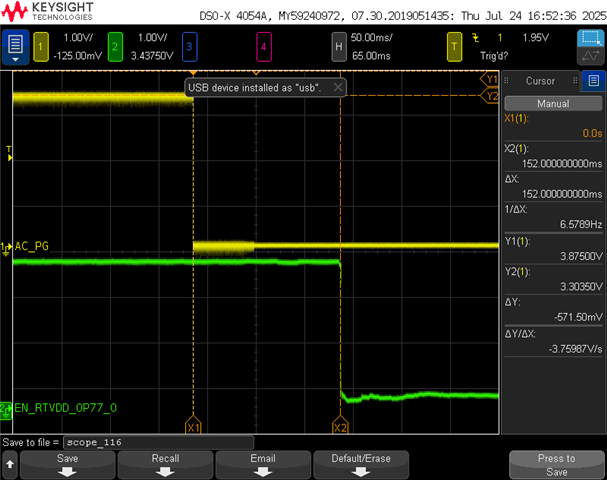607x480 pixels.
Task: Click the EN_RTVDD_0P77_0 channel label
Action: pos(65,408)
